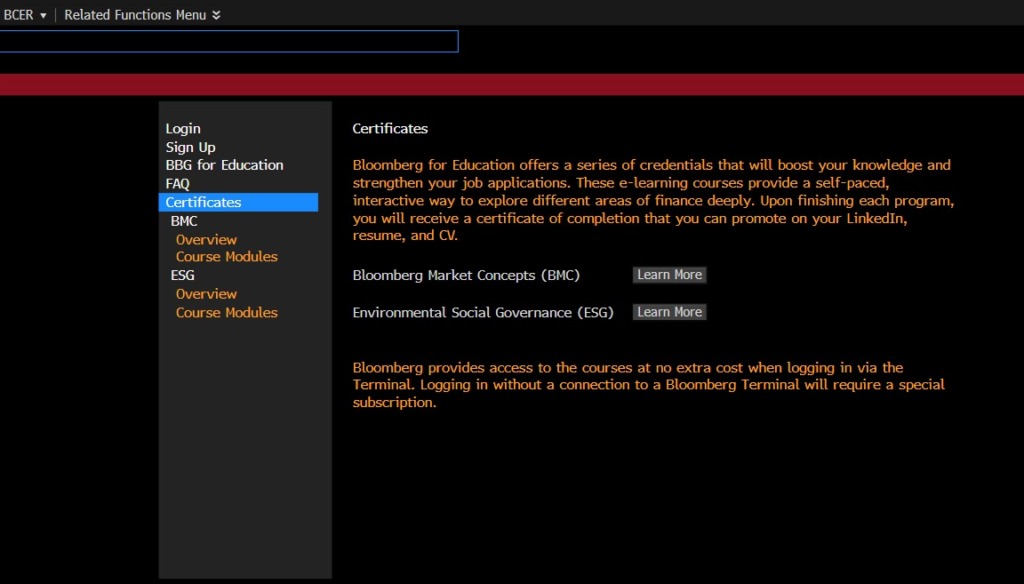Click the BCER function code label

point(19,15)
